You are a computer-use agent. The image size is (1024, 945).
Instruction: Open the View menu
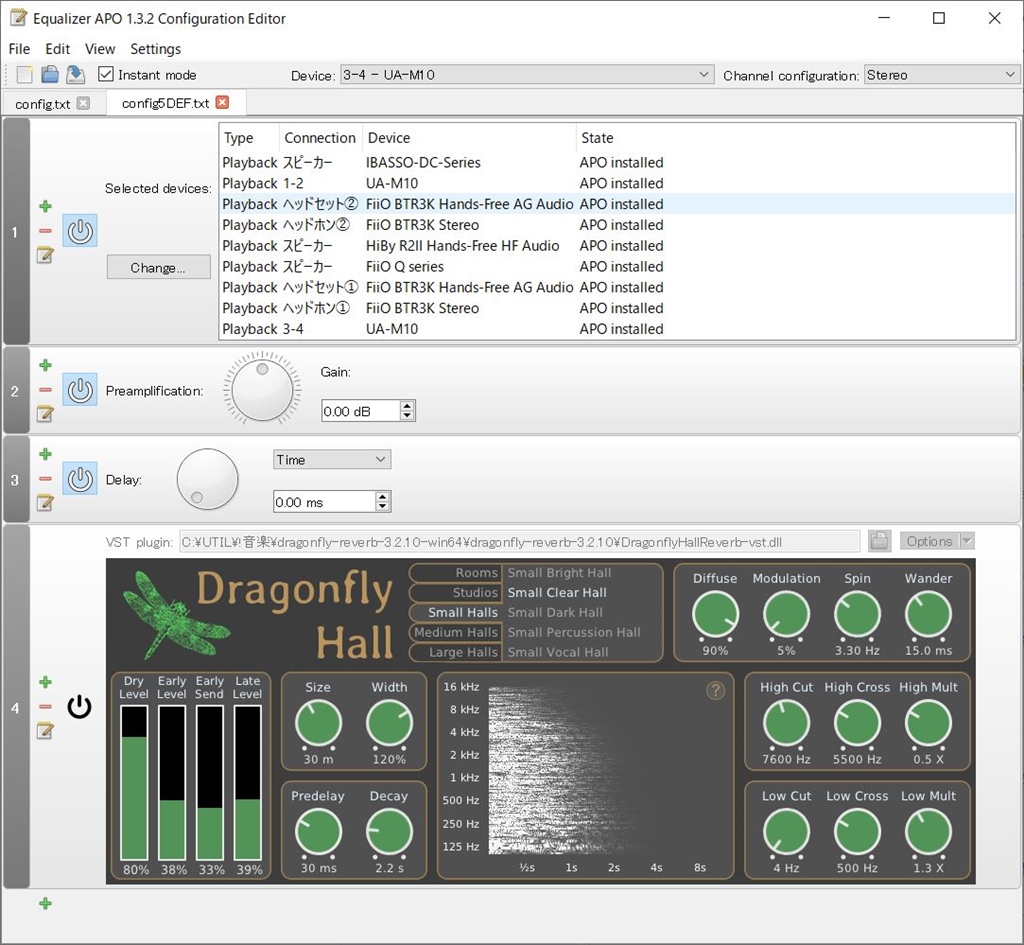click(100, 49)
